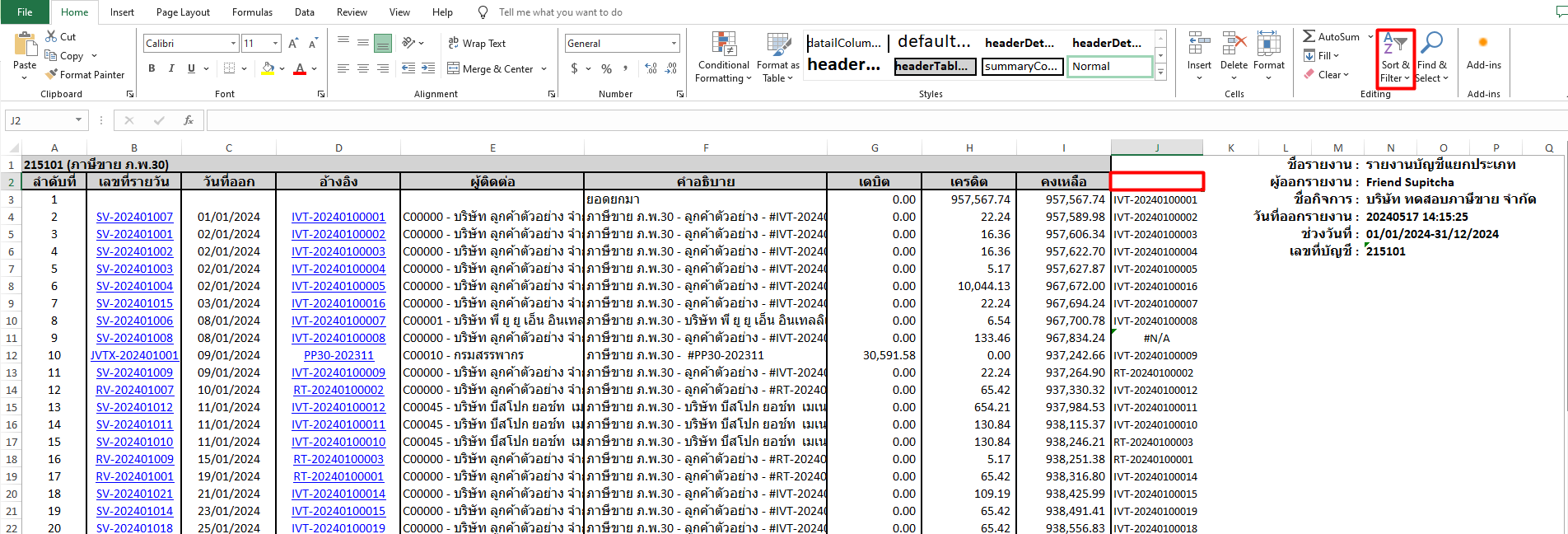Switch to the Data tab

point(305,12)
